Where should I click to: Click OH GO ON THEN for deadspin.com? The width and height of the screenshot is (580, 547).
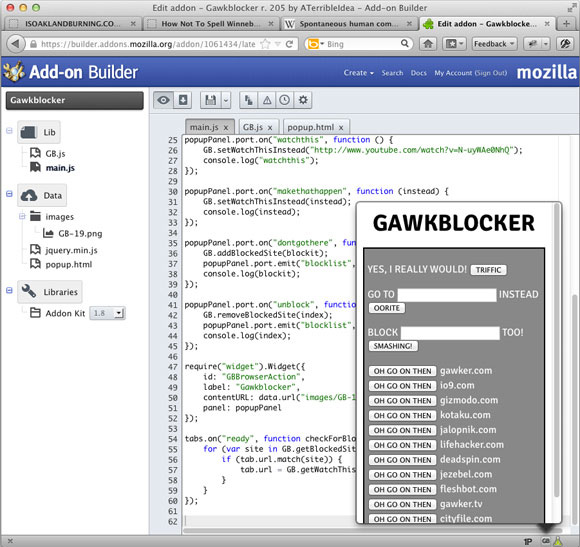click(x=402, y=460)
